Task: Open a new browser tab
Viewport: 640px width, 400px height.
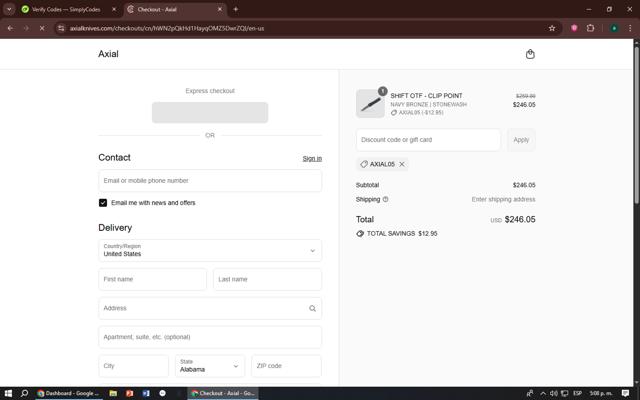Action: coord(236,9)
